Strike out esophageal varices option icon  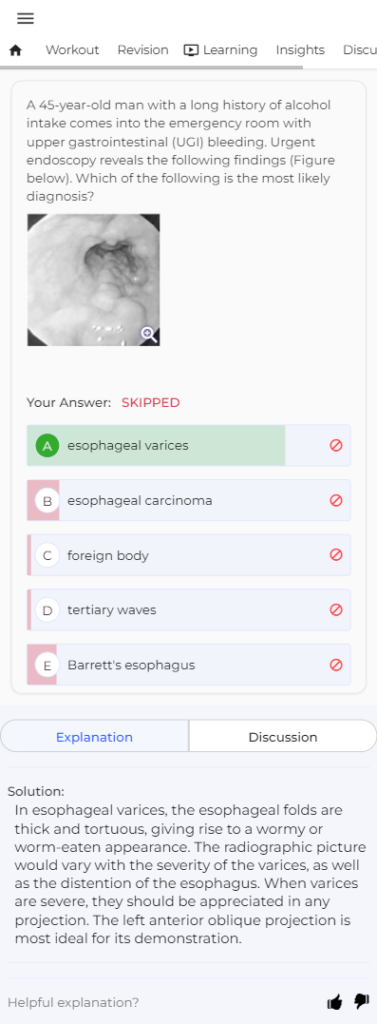coord(336,445)
